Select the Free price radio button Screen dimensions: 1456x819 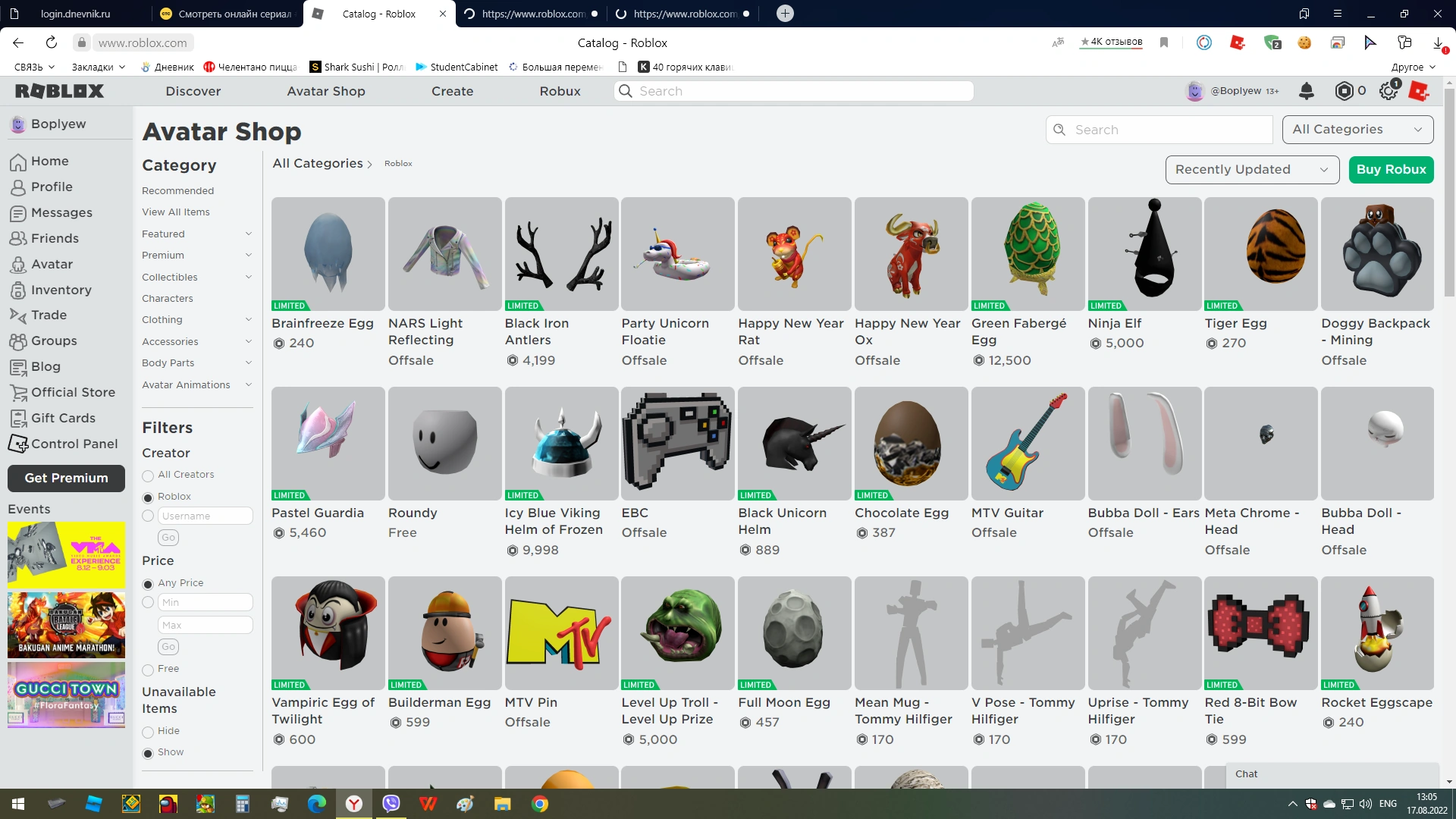[x=148, y=670]
